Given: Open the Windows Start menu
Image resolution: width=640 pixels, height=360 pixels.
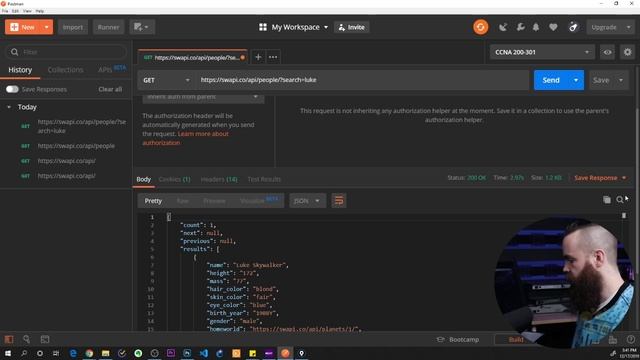Looking at the screenshot, I should (8, 353).
